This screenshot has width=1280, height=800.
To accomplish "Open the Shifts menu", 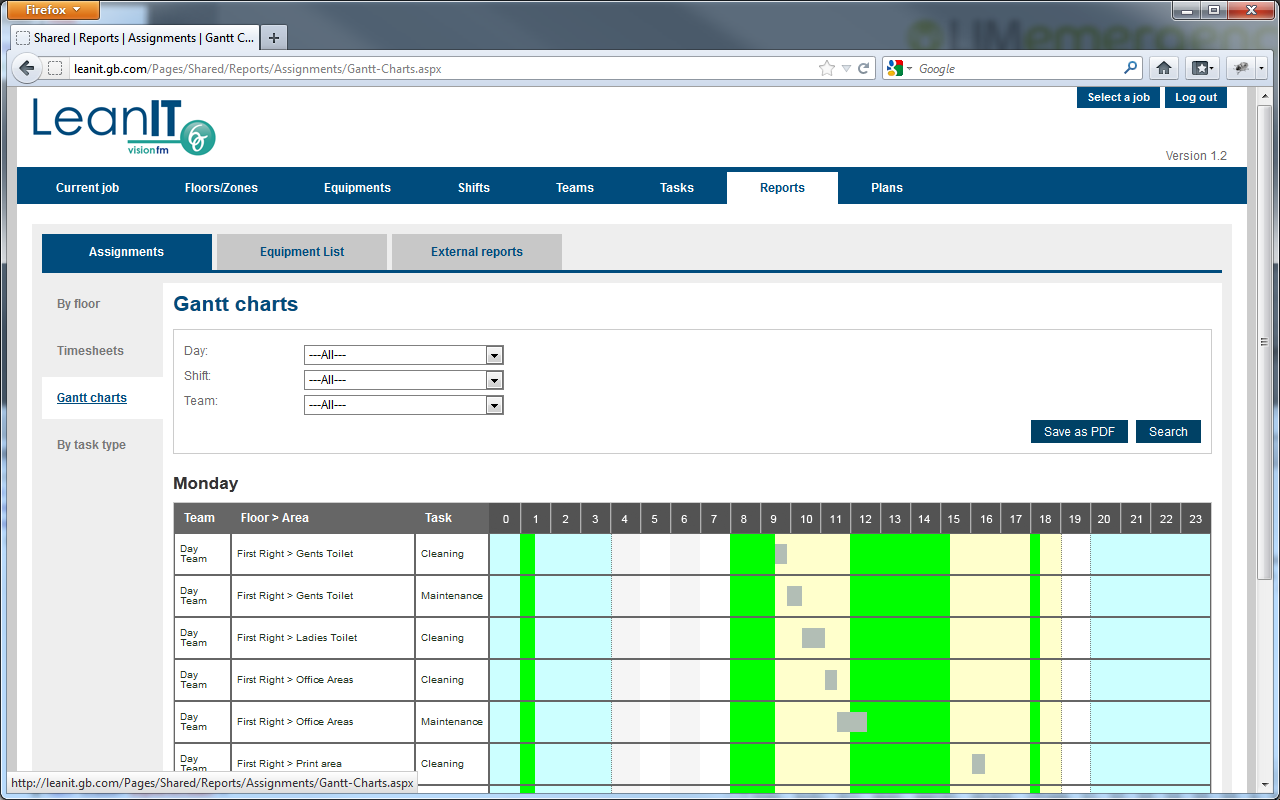I will pyautogui.click(x=474, y=188).
